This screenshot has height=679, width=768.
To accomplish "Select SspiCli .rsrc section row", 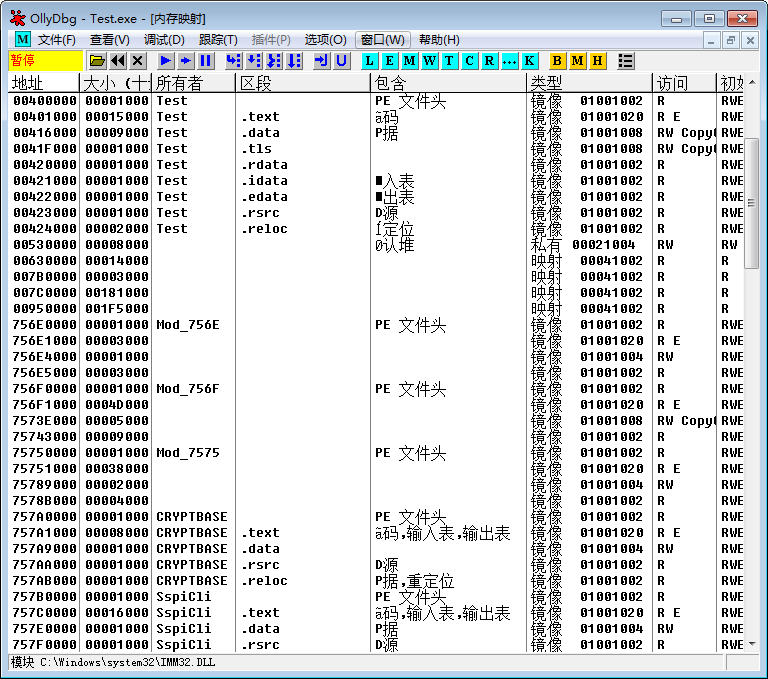I will click(376, 645).
